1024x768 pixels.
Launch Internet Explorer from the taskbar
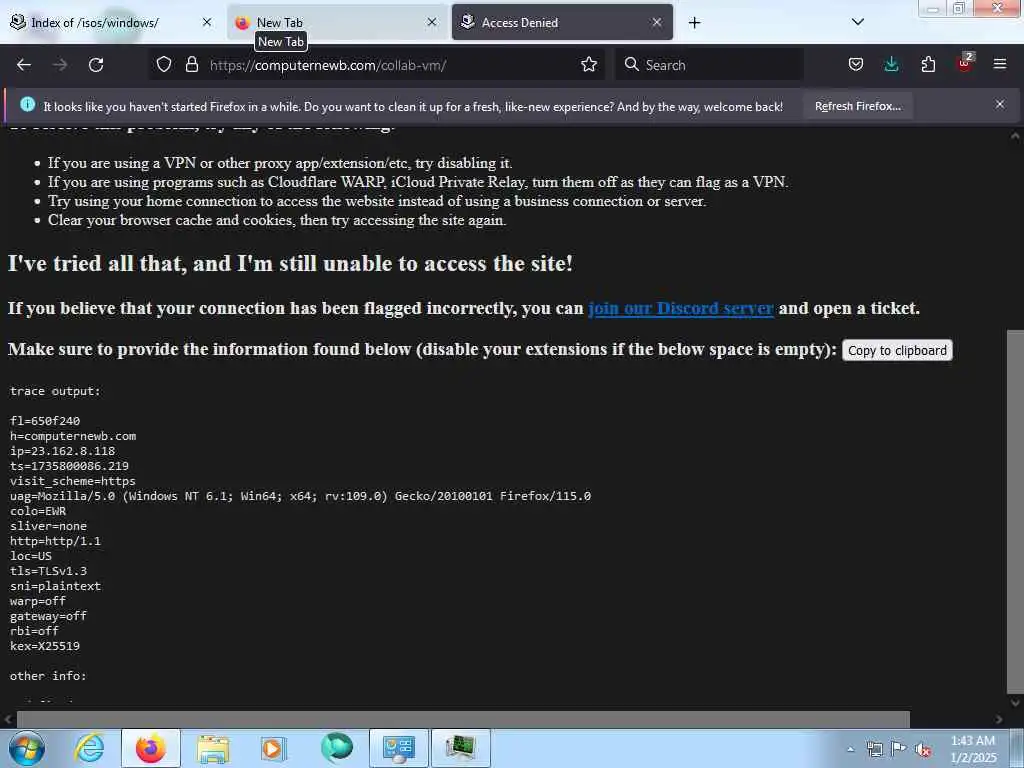click(89, 748)
